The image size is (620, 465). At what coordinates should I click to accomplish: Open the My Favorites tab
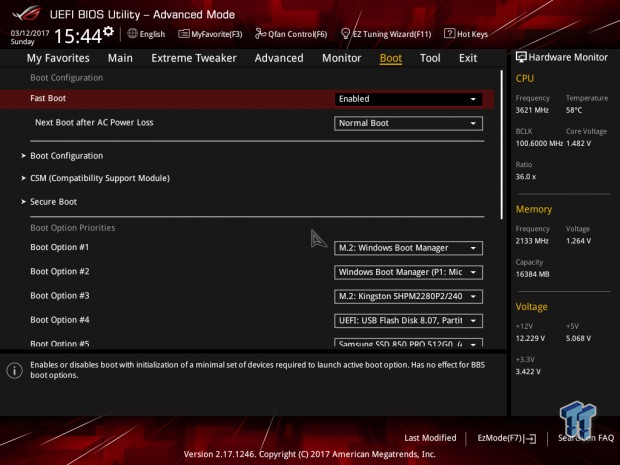pos(58,58)
